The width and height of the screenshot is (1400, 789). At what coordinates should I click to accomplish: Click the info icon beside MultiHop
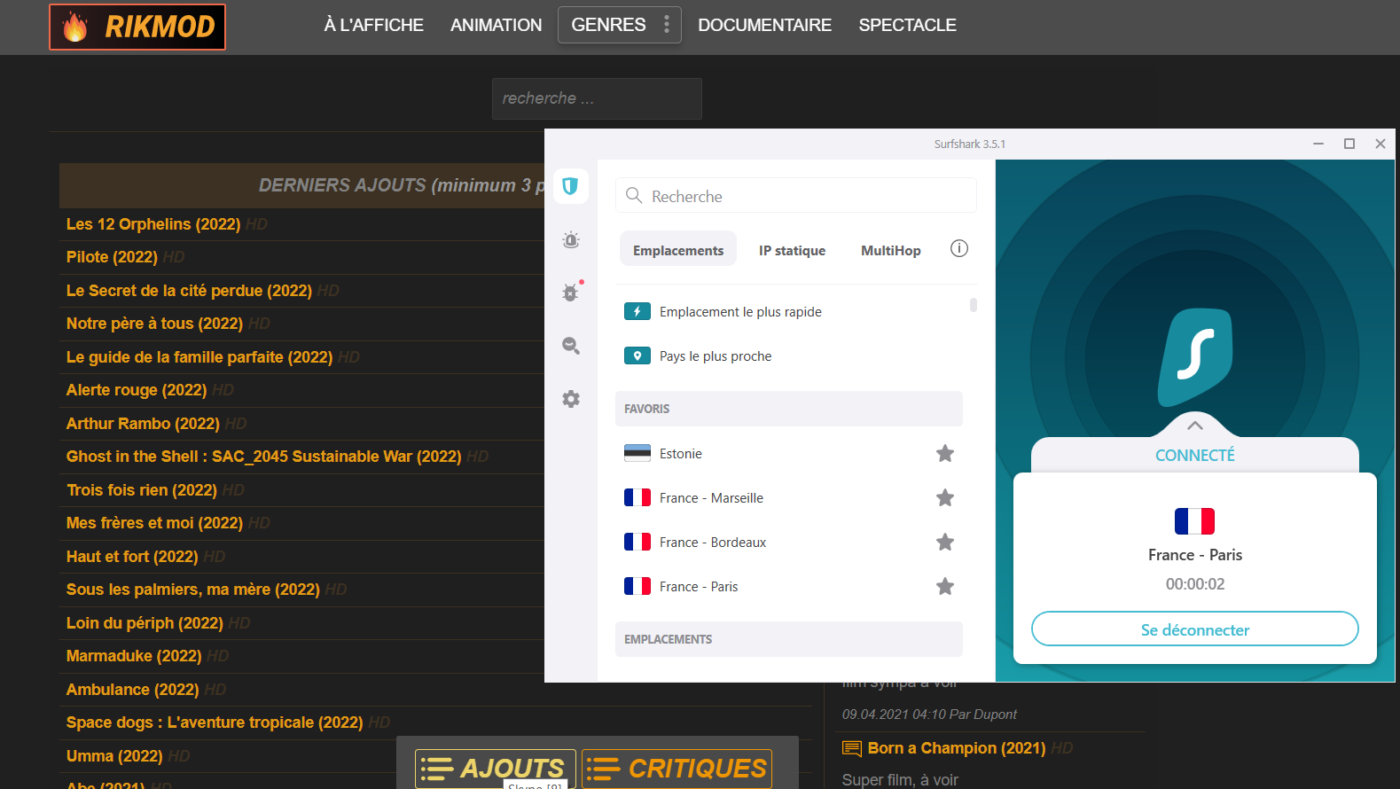point(959,249)
